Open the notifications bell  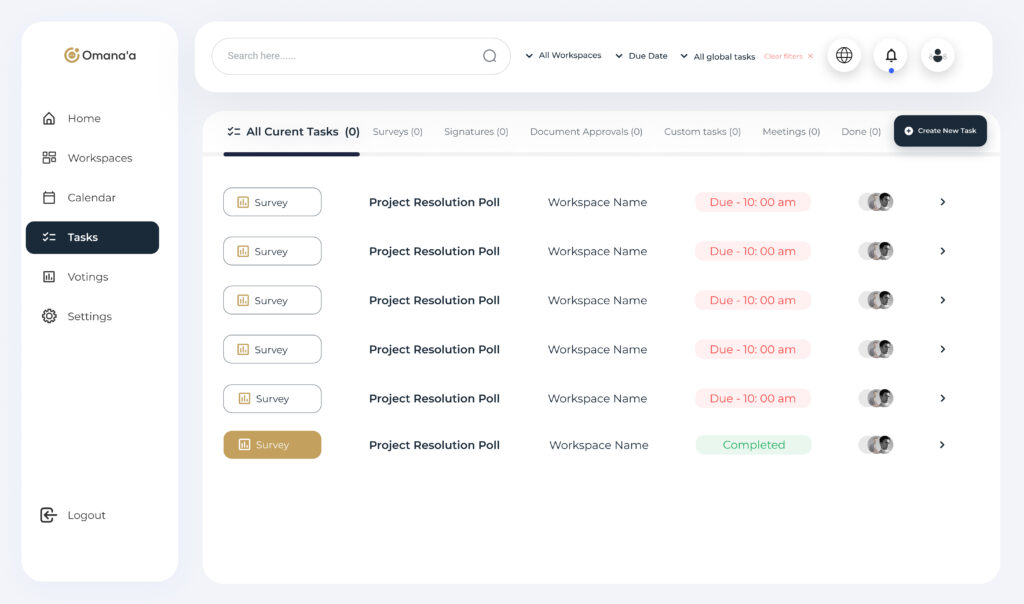pos(891,55)
